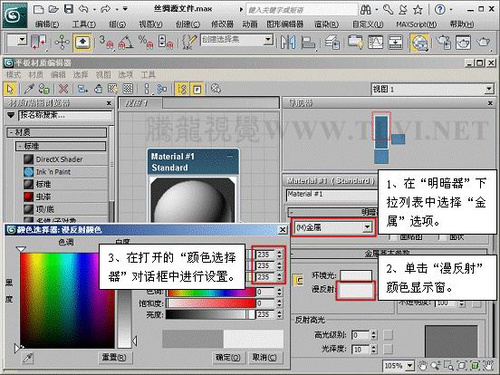Toggle the Percent Snap icon
The image size is (500, 375).
pyautogui.click(x=146, y=42)
